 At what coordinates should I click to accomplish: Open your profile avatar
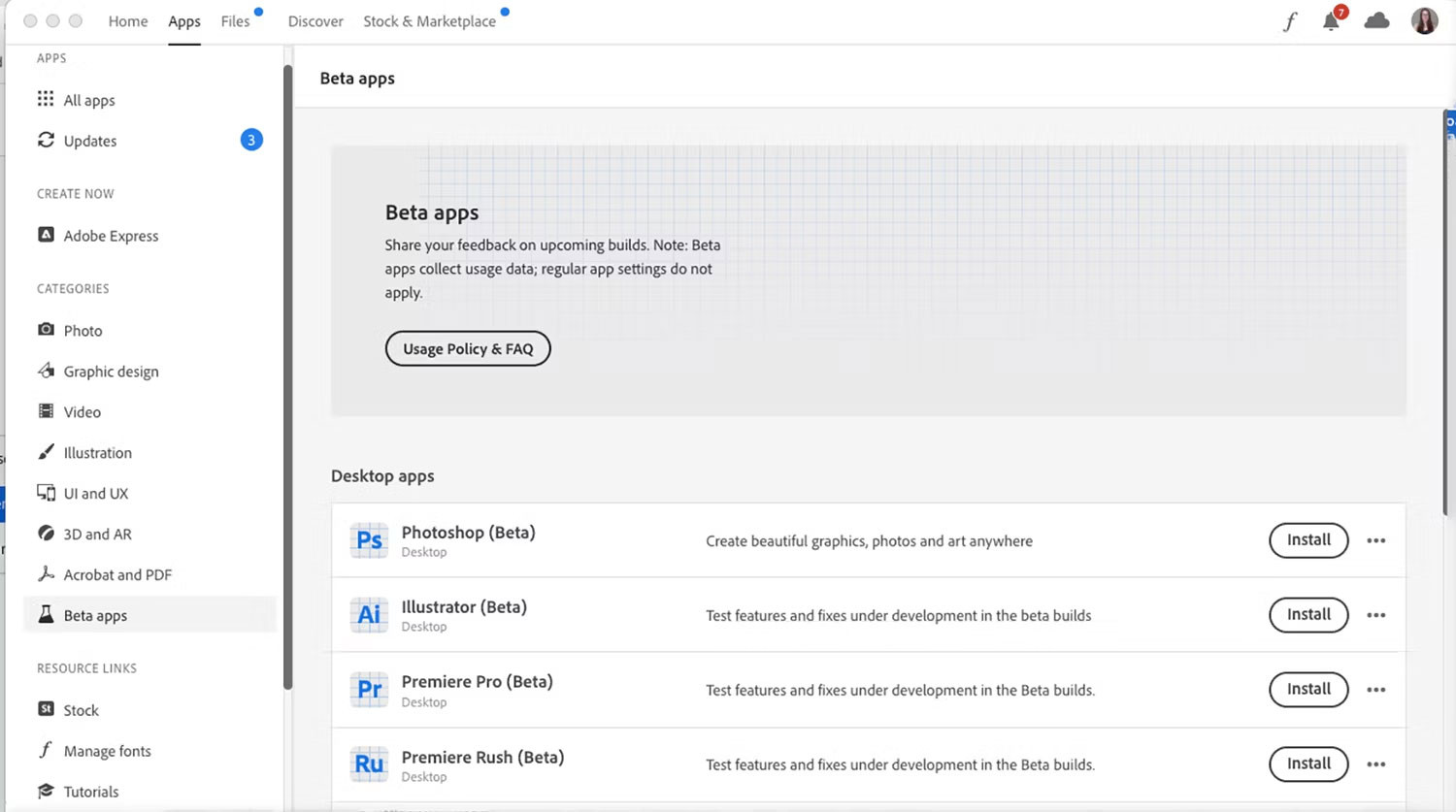pos(1423,20)
